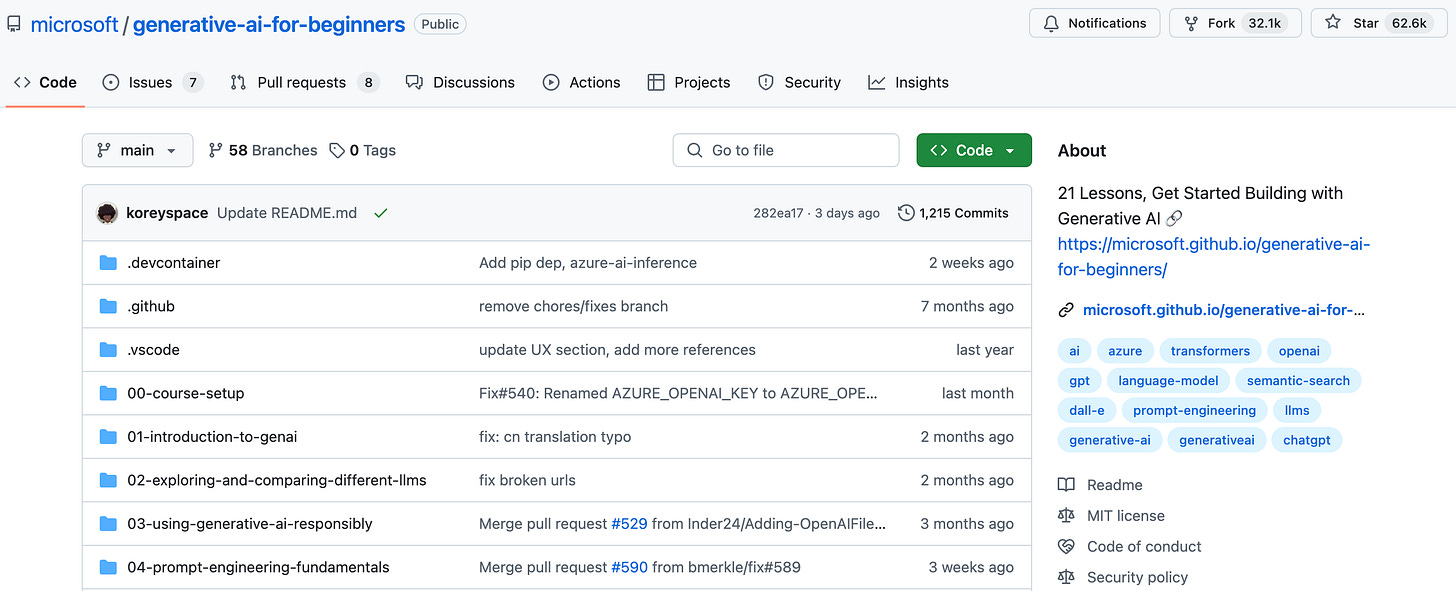The height and width of the screenshot is (591, 1456).
Task: Select the 'openai' topic tag
Action: click(1299, 351)
